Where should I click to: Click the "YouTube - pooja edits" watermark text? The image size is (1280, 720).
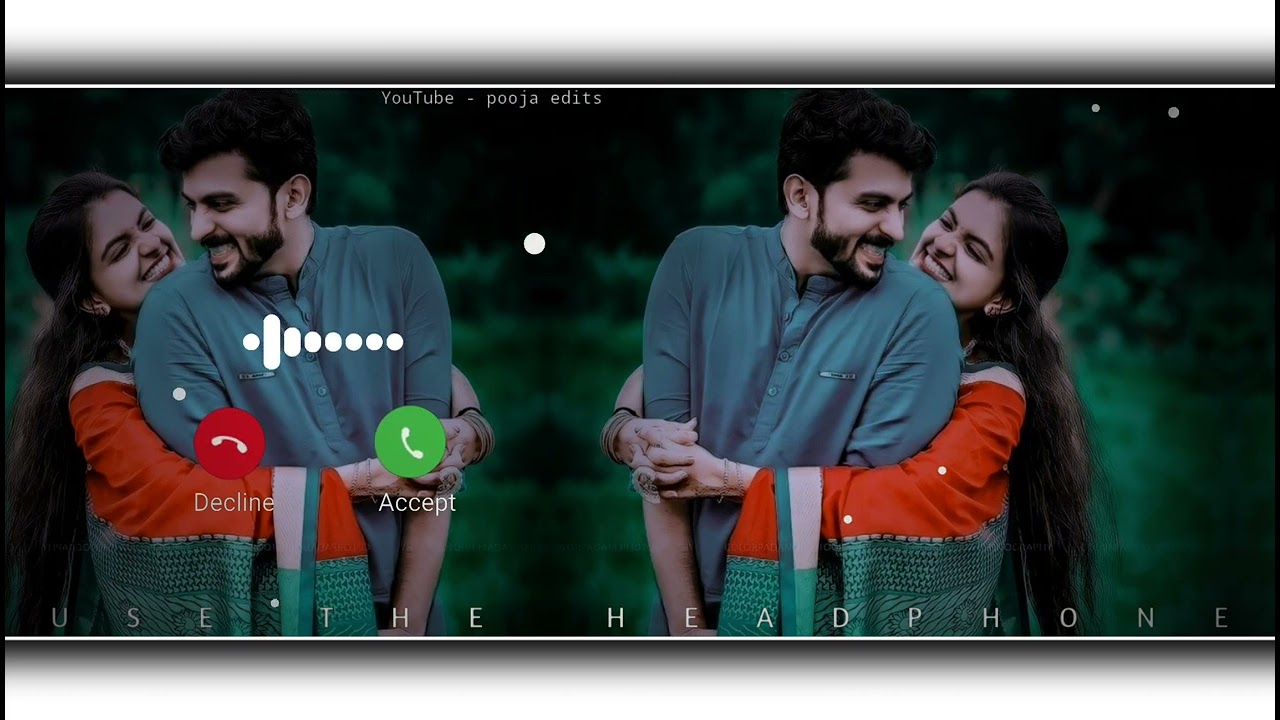(491, 98)
